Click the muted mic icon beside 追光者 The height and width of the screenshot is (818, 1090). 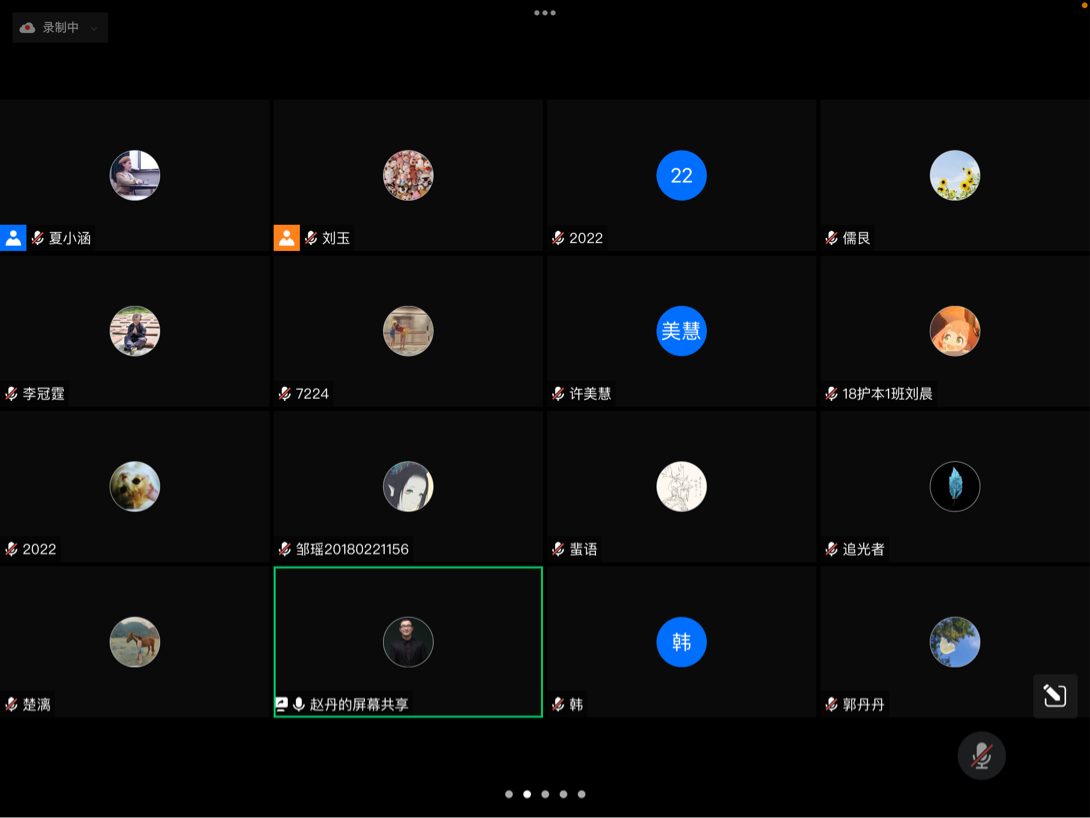point(831,549)
